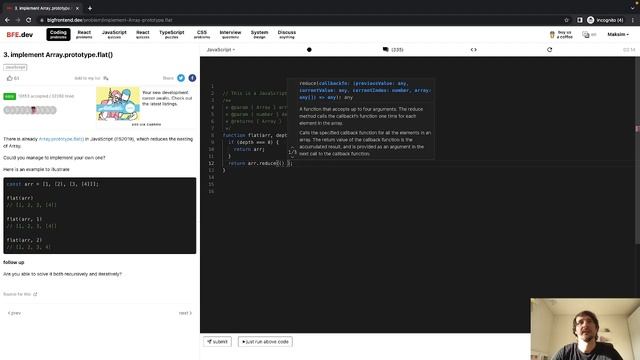Click the 1/3 overload stepper in tooltip
The width and height of the screenshot is (640, 360).
pyautogui.click(x=292, y=152)
